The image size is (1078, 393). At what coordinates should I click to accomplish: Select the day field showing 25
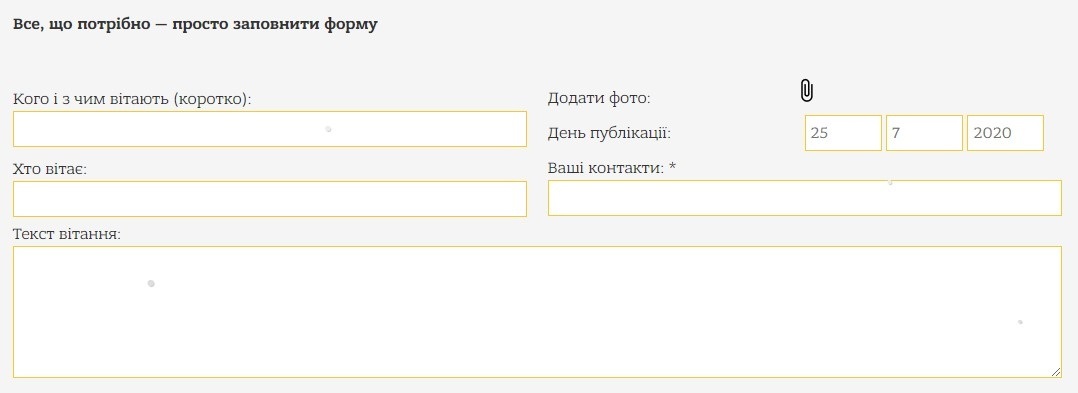[x=843, y=133]
